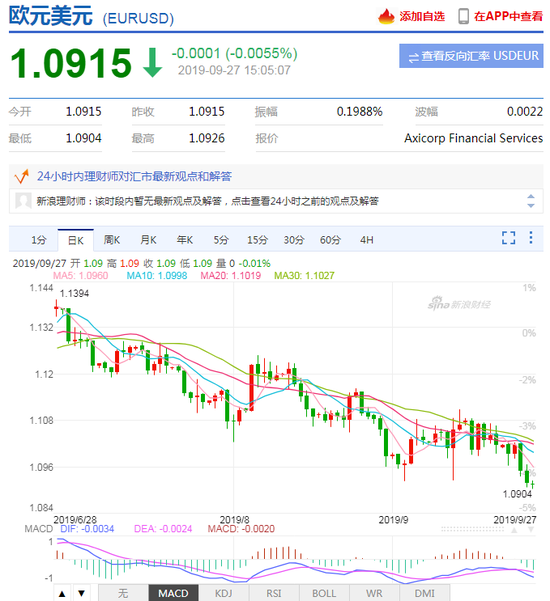Screen dimensions: 550x601
Task: Select the 年K chart tab
Action: (185, 240)
